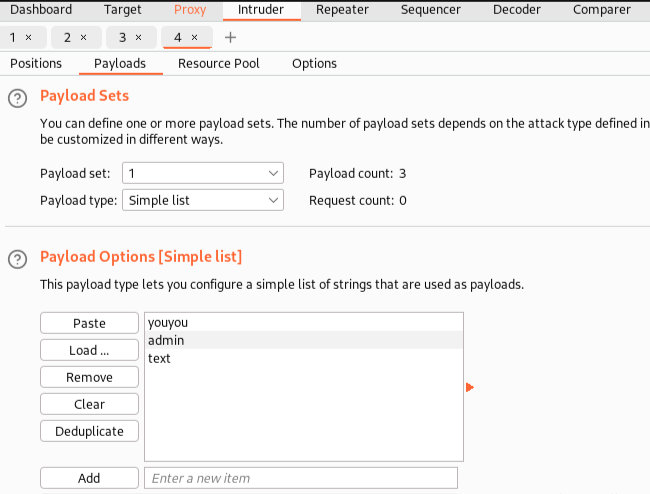
Task: Click the Load ... button
Action: tap(89, 350)
